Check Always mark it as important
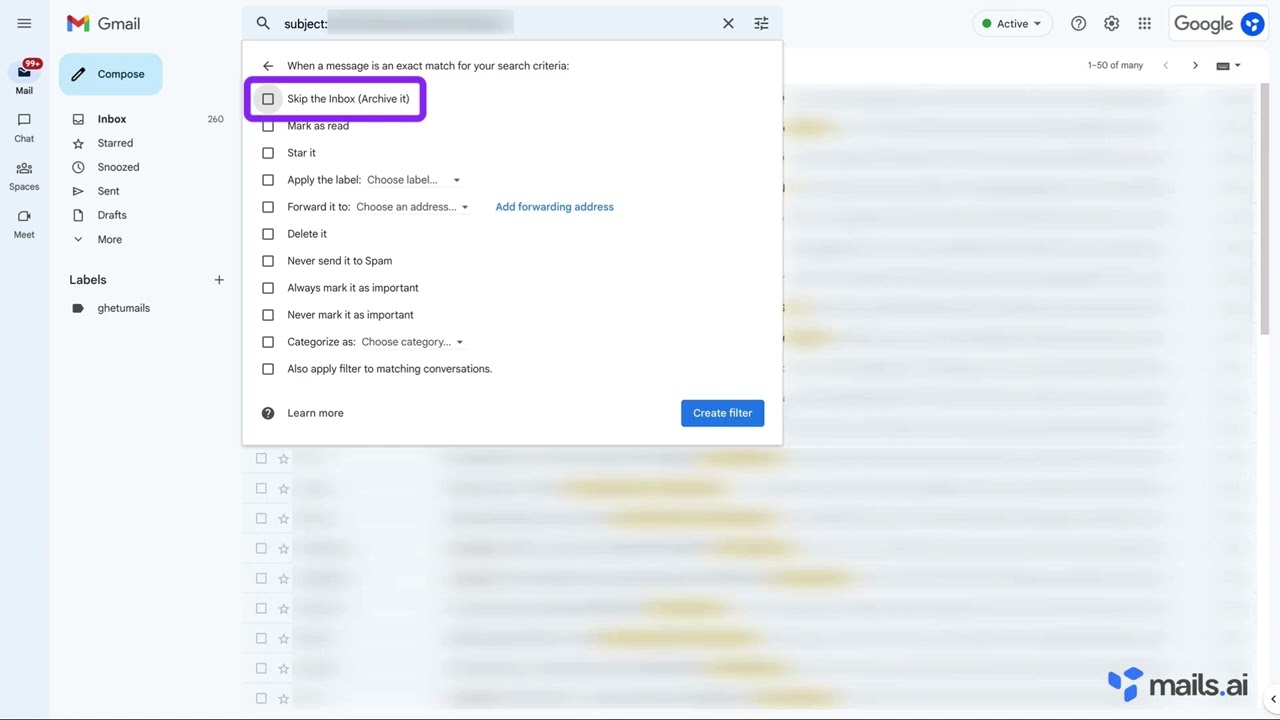 268,287
